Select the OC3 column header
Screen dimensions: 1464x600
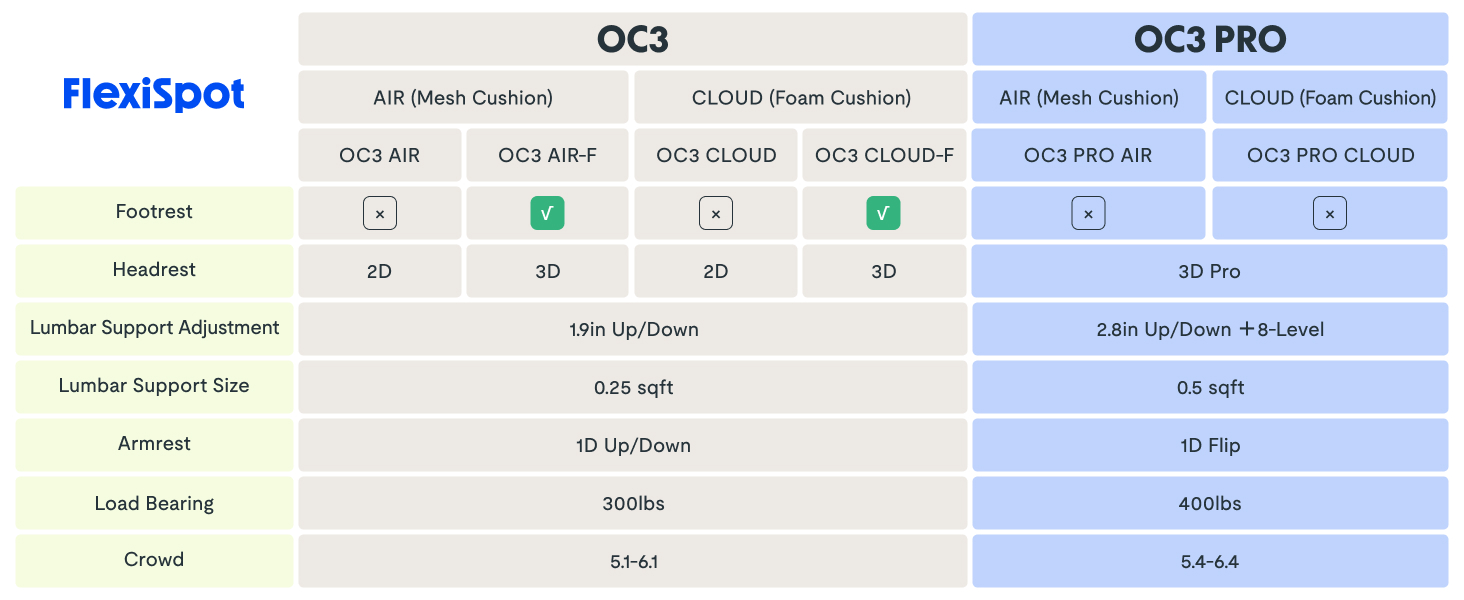click(633, 39)
